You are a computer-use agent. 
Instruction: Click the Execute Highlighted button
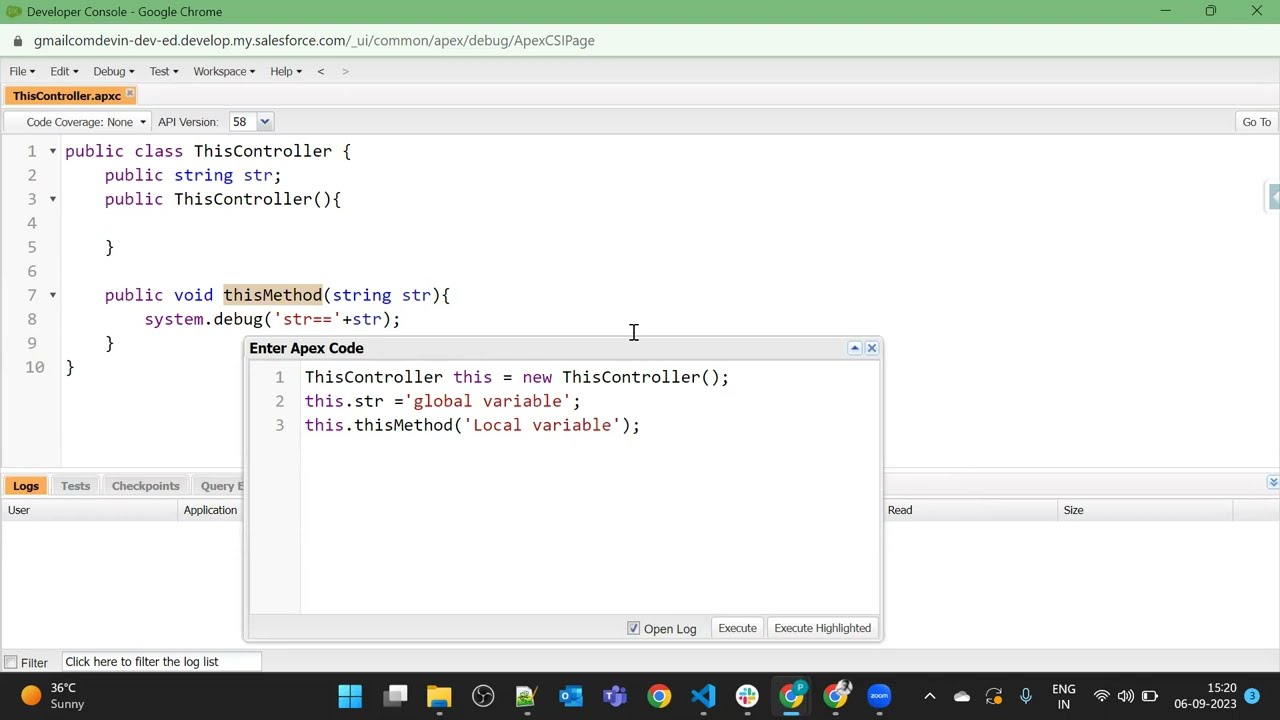(x=822, y=628)
